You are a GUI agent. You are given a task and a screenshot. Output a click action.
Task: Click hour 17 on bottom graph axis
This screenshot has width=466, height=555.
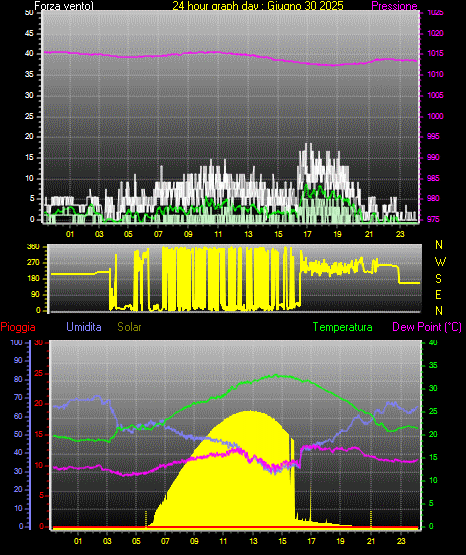[311, 541]
